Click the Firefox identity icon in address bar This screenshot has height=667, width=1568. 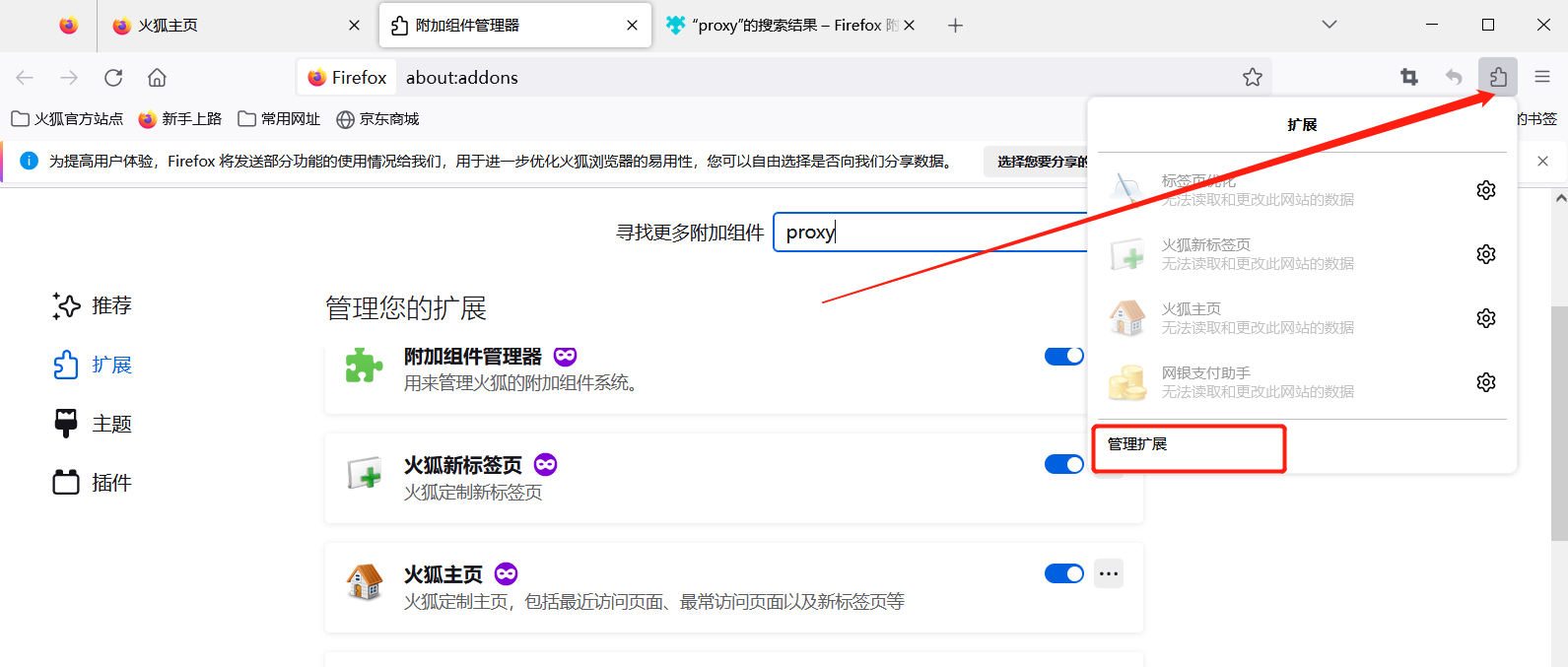[347, 77]
